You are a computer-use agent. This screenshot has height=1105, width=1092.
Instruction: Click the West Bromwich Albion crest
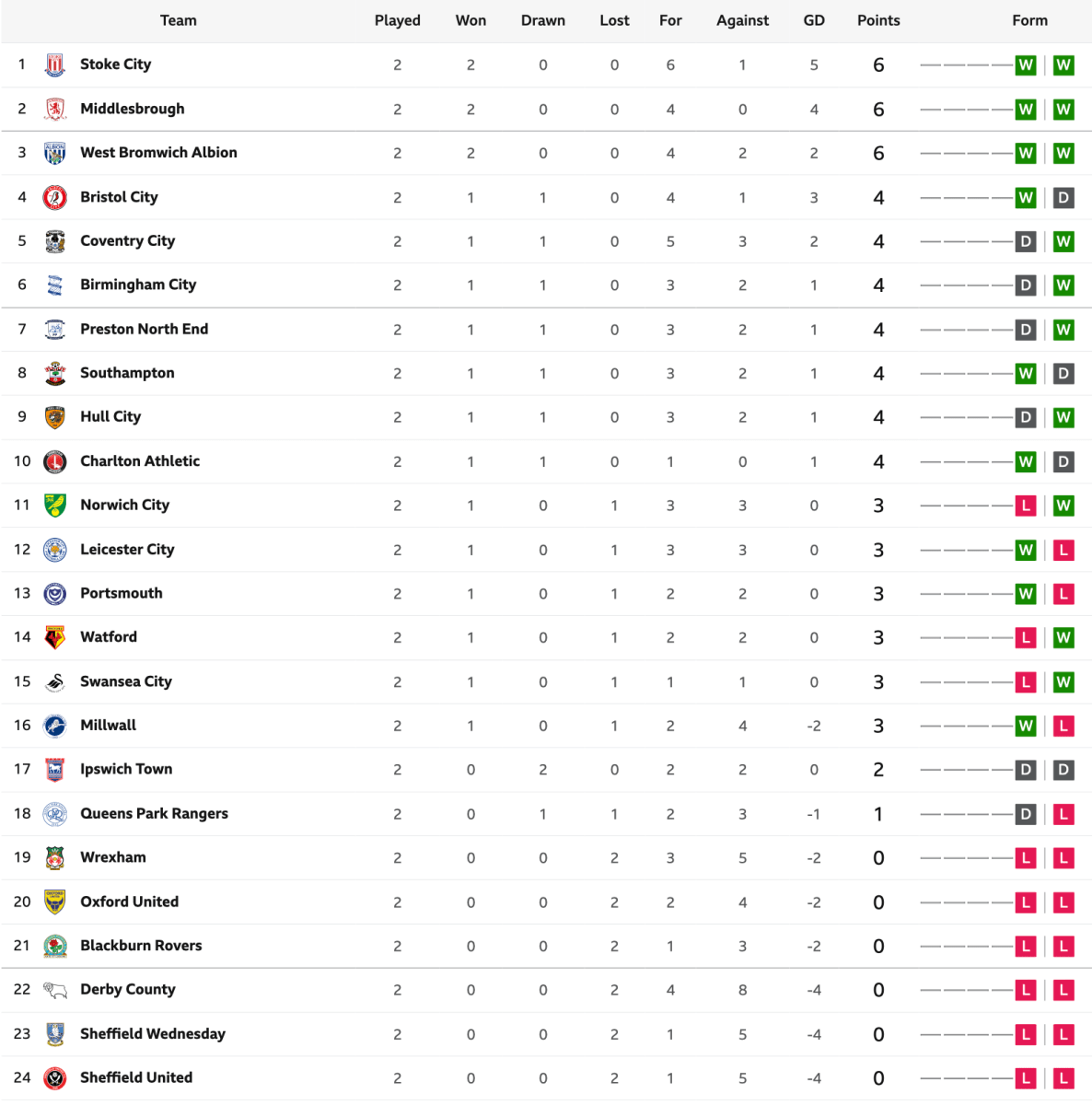(55, 153)
